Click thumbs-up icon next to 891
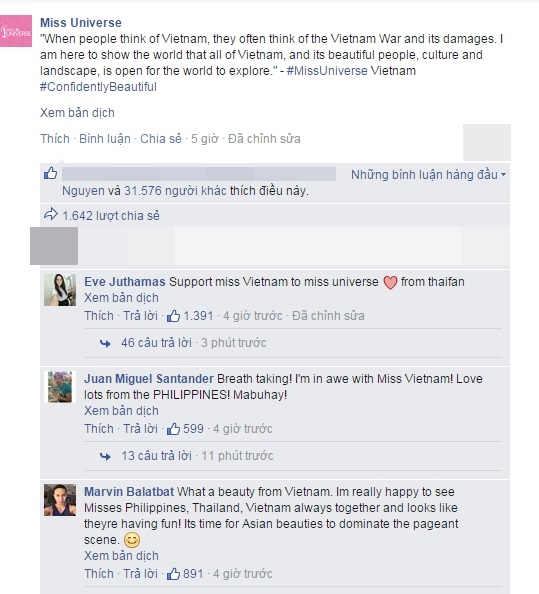Viewport: 539px width, 594px height. coord(173,574)
